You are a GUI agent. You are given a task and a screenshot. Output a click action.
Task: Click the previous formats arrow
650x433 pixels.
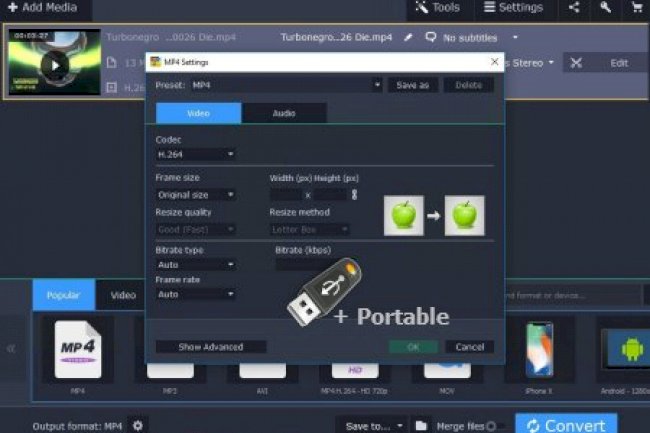point(11,349)
